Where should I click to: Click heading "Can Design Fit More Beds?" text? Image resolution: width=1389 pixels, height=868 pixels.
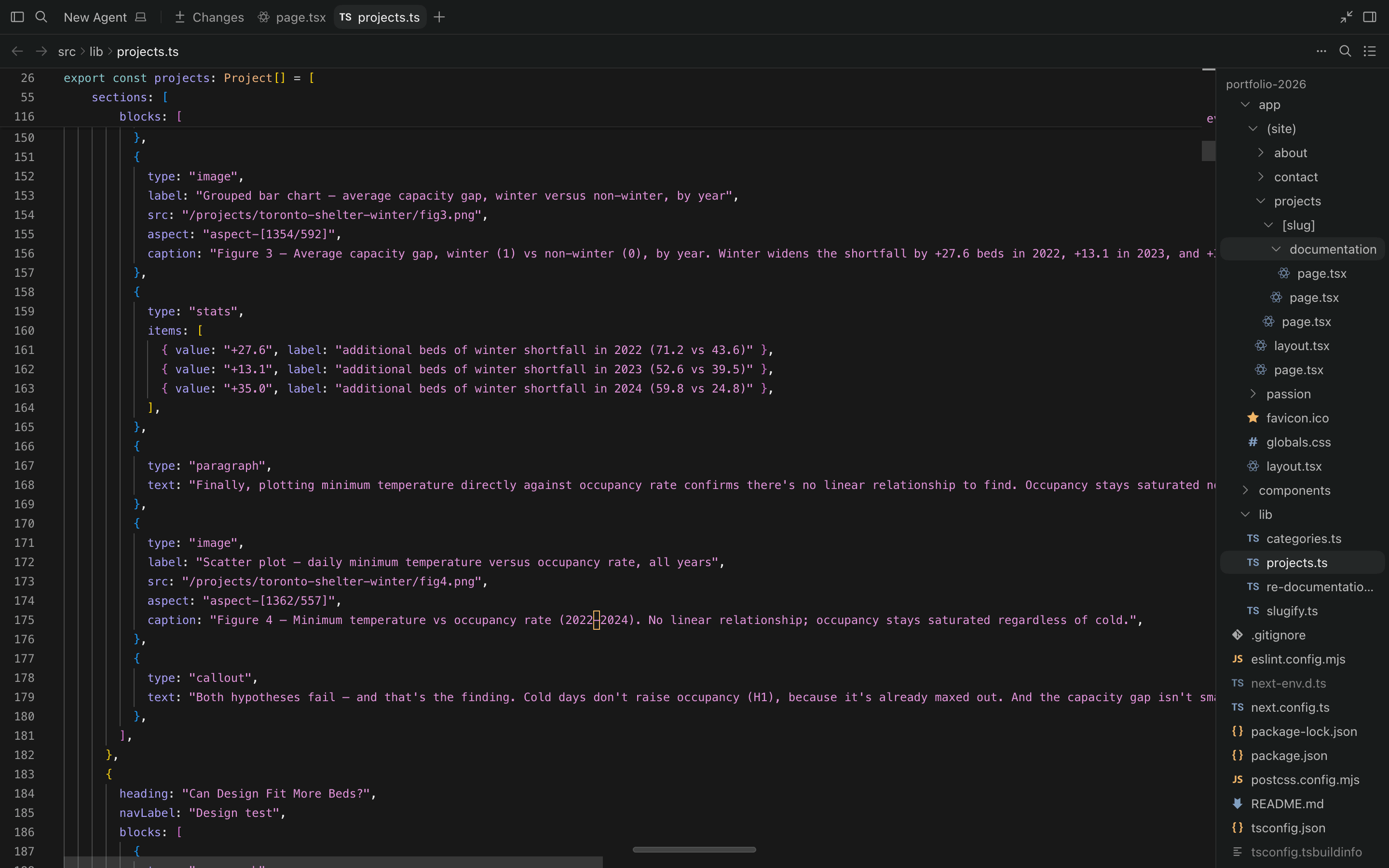tap(276, 794)
